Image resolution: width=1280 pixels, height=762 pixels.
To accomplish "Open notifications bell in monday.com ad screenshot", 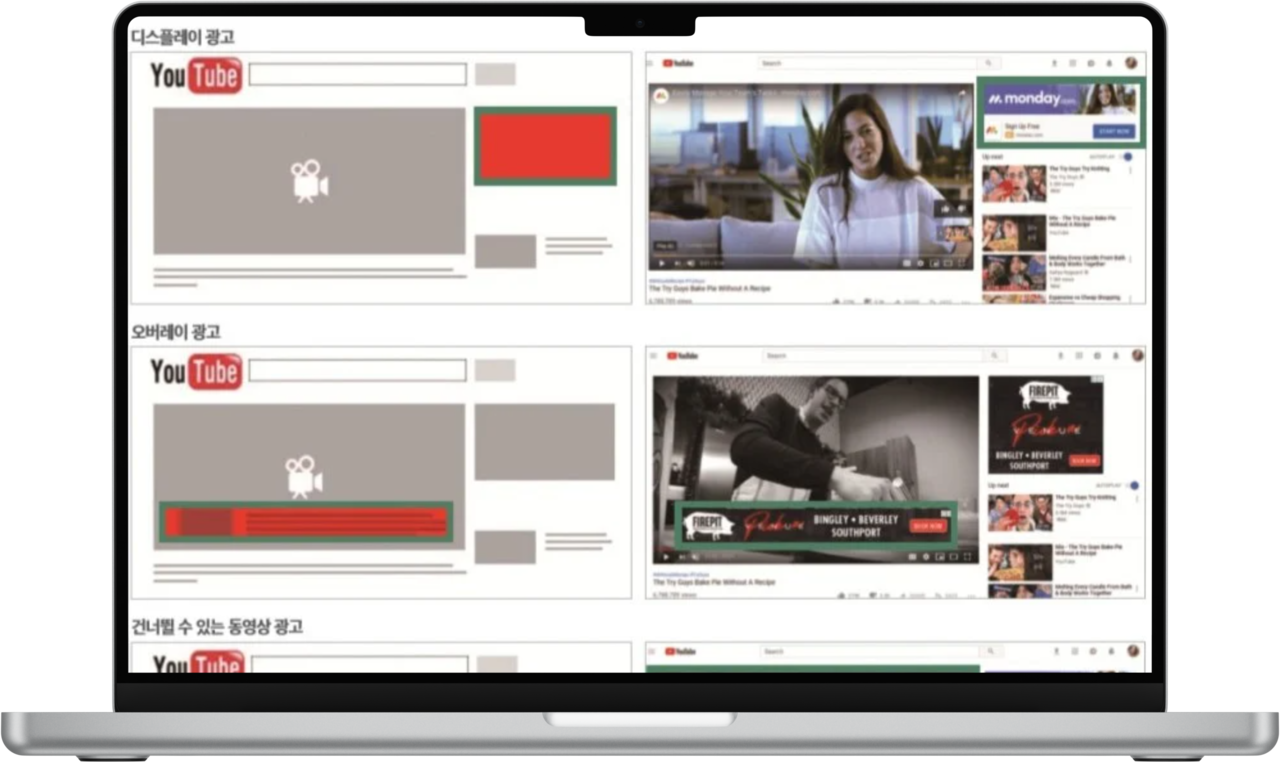I will point(1109,63).
